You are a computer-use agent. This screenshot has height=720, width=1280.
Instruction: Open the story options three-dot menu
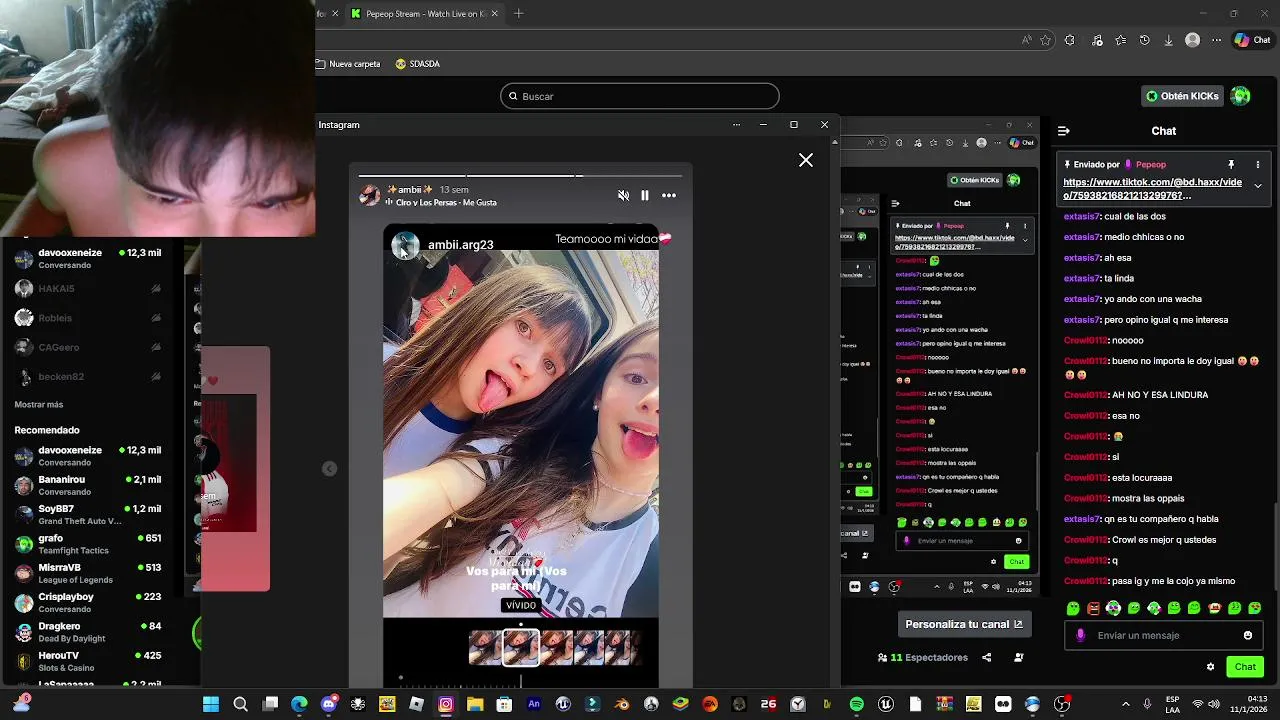pos(669,196)
